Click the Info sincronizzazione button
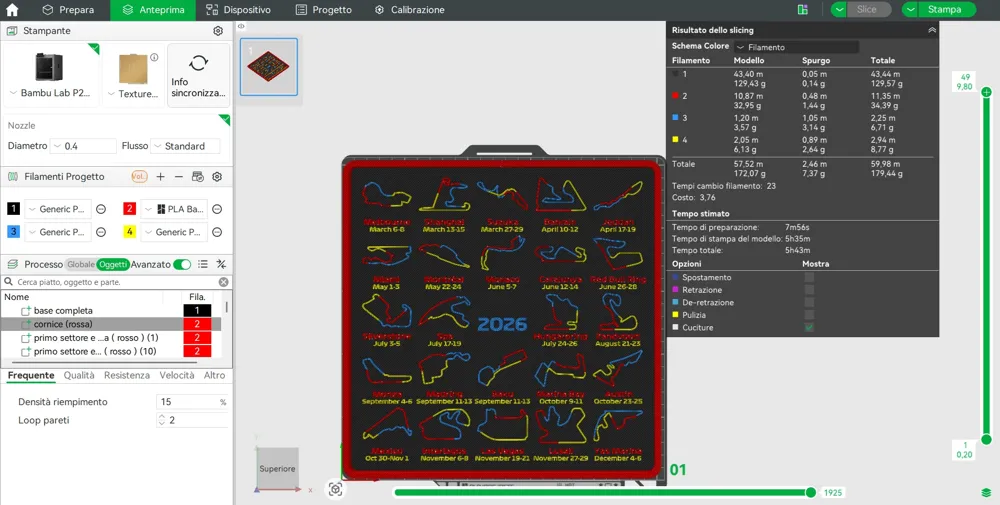The width and height of the screenshot is (1000, 505). (198, 75)
